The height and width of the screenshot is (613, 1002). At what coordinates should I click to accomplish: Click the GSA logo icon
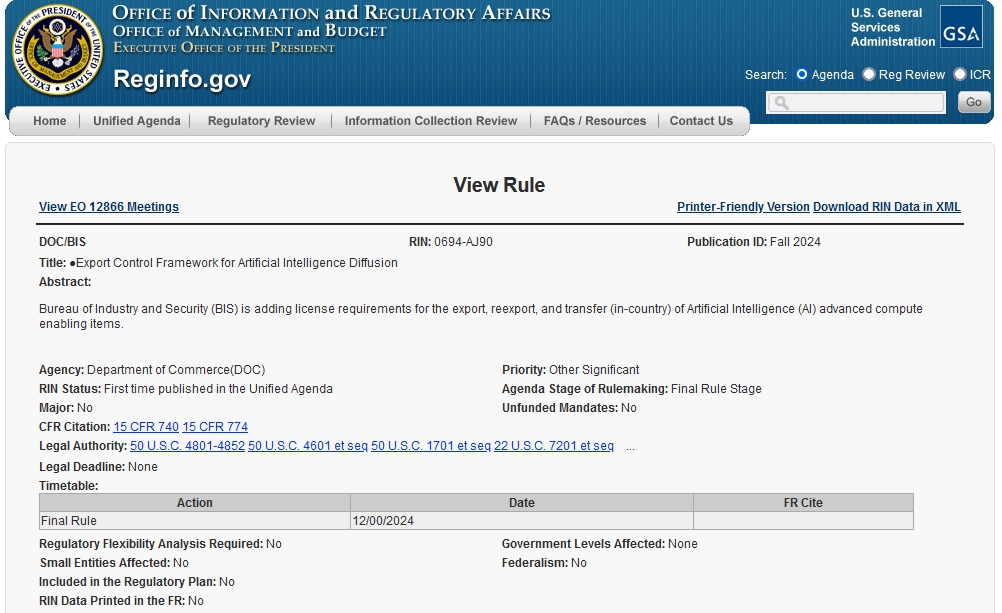pyautogui.click(x=960, y=27)
